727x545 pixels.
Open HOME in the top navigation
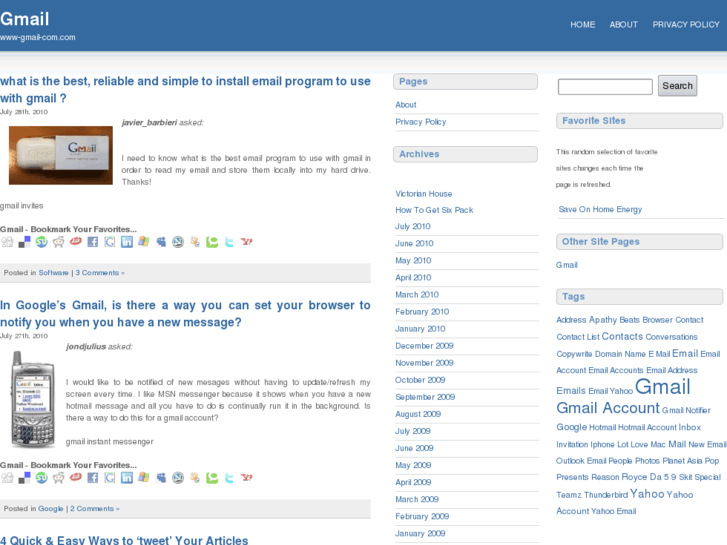[x=582, y=25]
